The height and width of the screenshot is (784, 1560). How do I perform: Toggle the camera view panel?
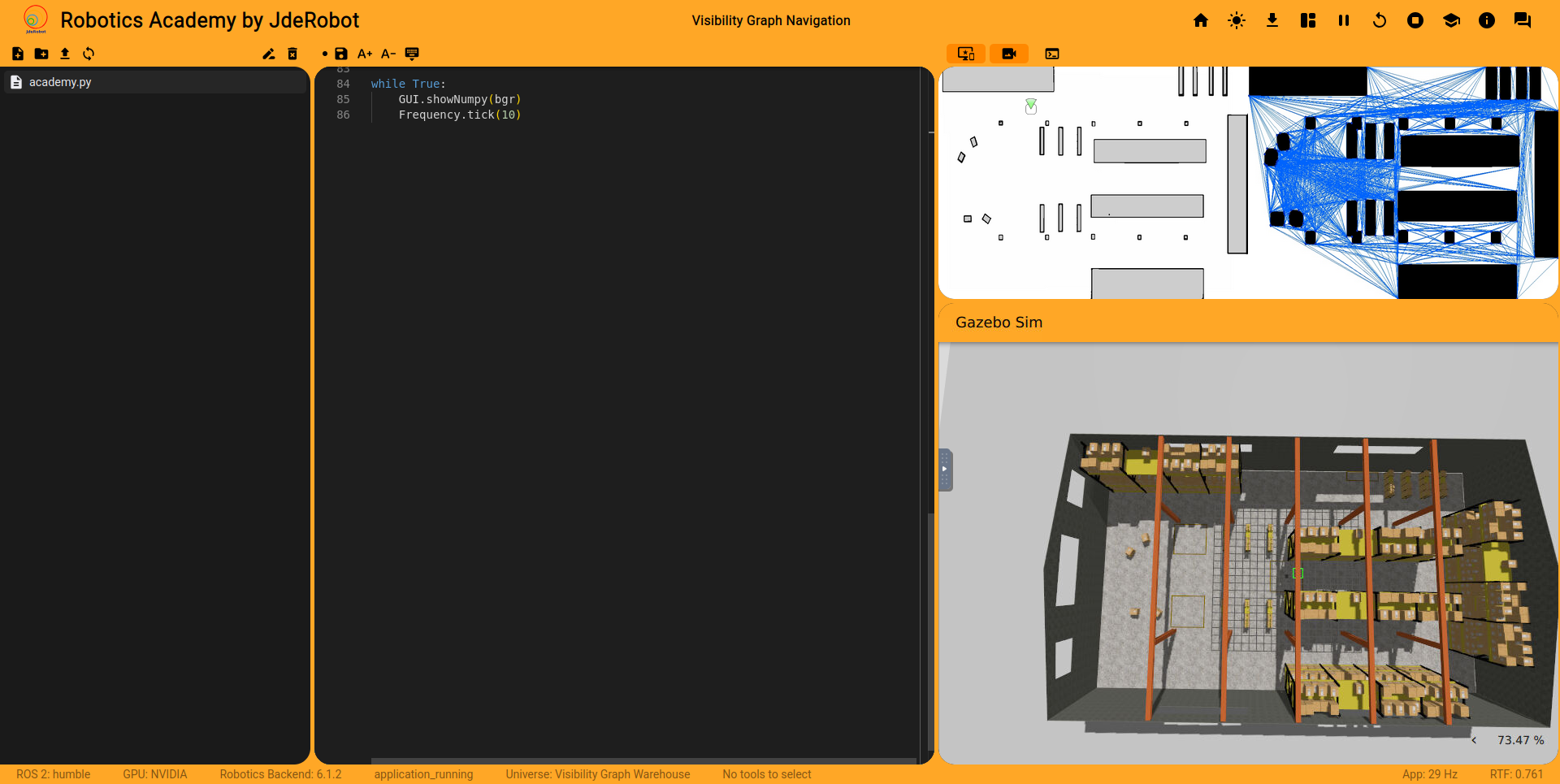1009,54
